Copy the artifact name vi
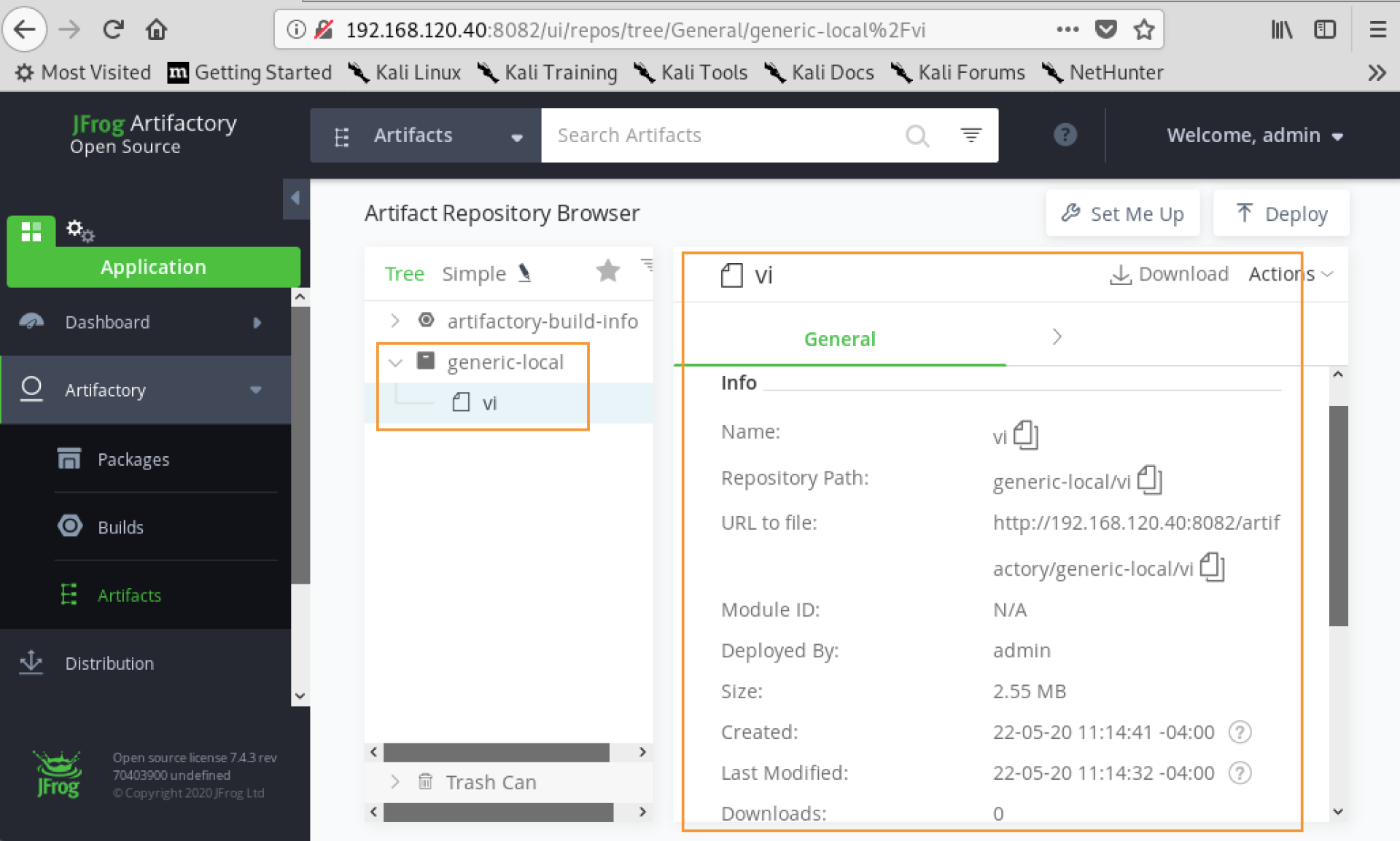 1025,435
